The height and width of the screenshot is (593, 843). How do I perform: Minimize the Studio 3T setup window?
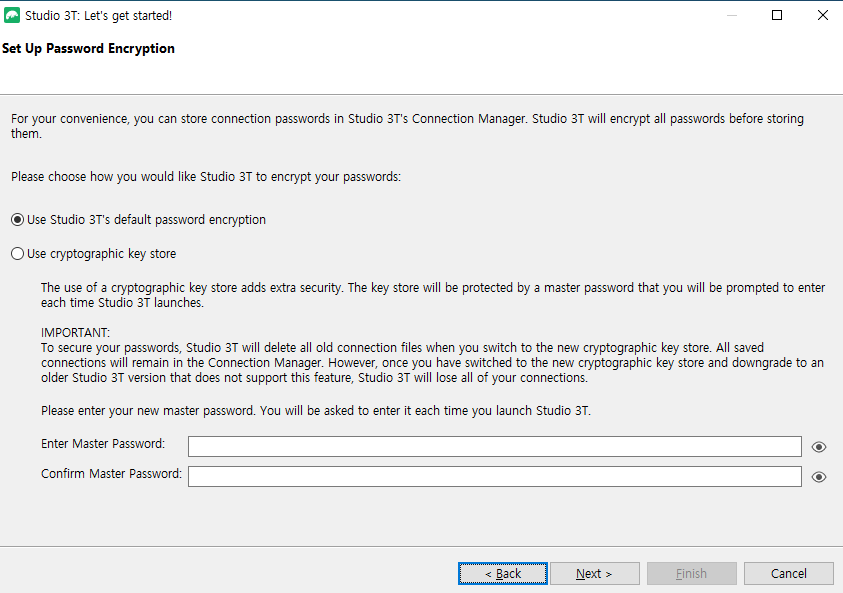click(731, 15)
